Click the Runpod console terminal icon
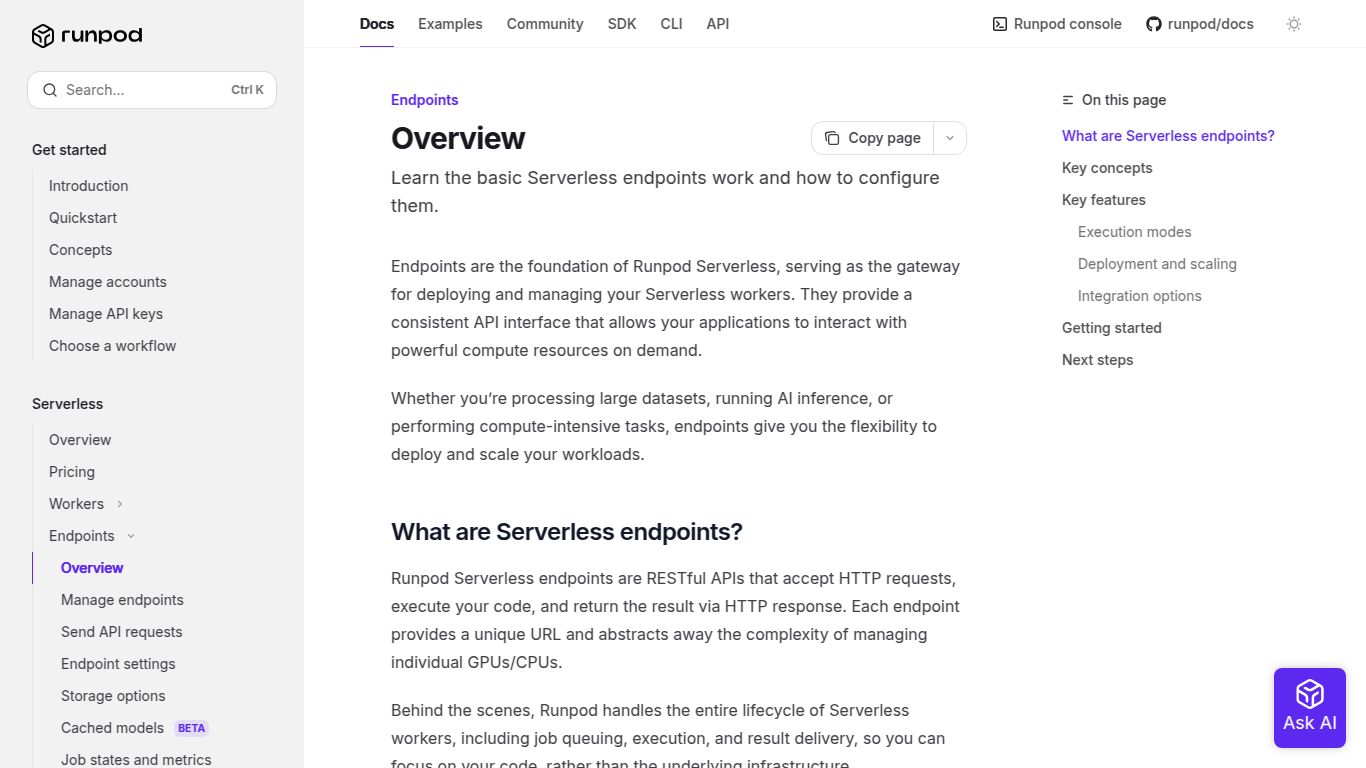 (x=999, y=23)
